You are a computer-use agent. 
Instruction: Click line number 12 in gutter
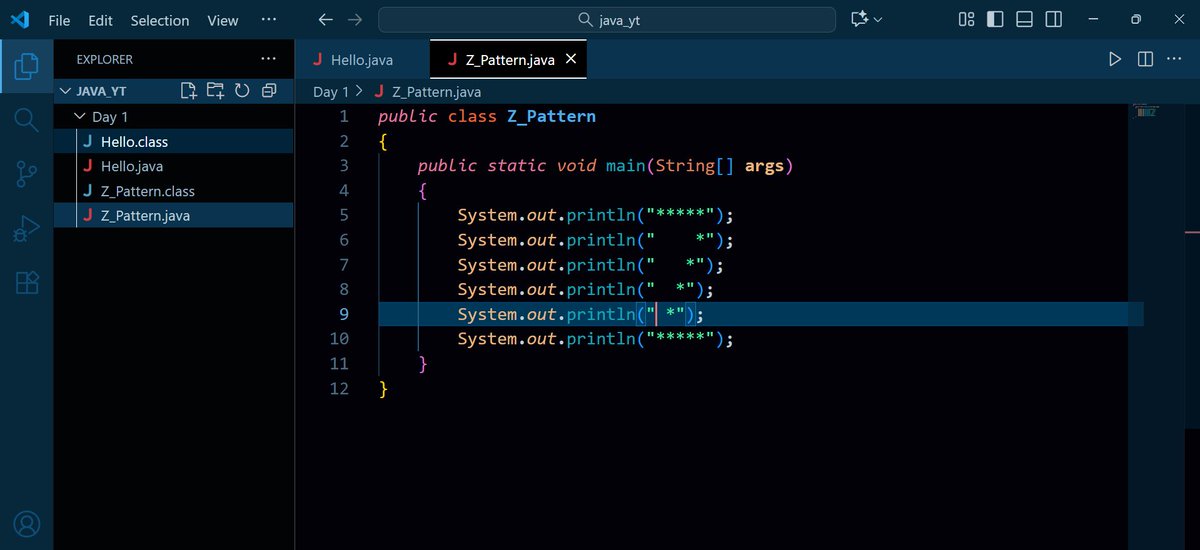[339, 388]
